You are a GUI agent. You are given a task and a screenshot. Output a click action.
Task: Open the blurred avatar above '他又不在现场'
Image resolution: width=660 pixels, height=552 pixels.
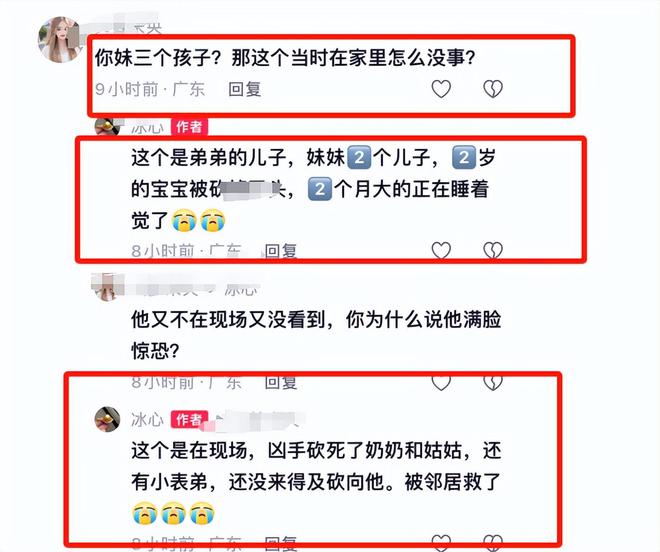[x=106, y=287]
